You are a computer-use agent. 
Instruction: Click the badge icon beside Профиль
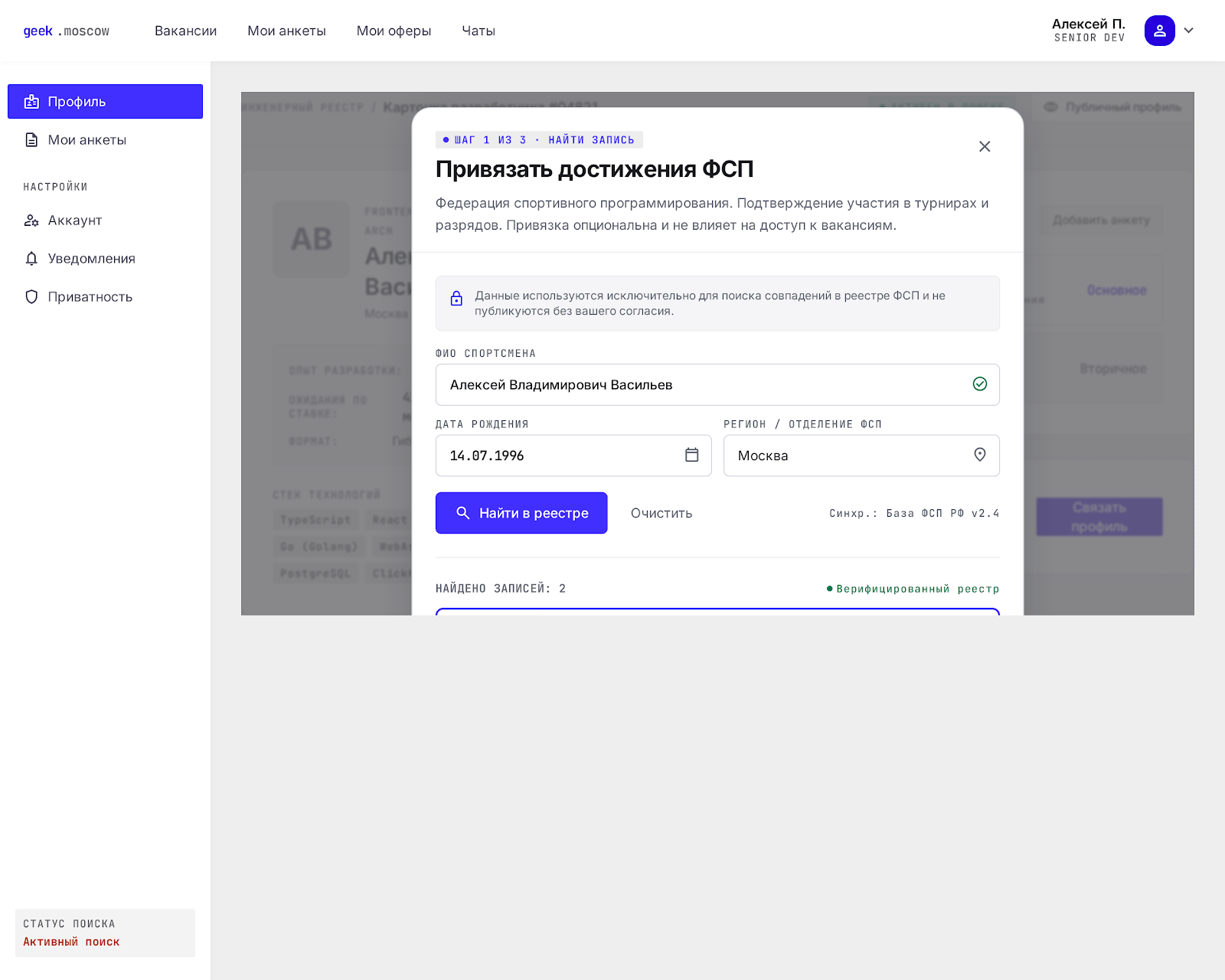point(31,102)
